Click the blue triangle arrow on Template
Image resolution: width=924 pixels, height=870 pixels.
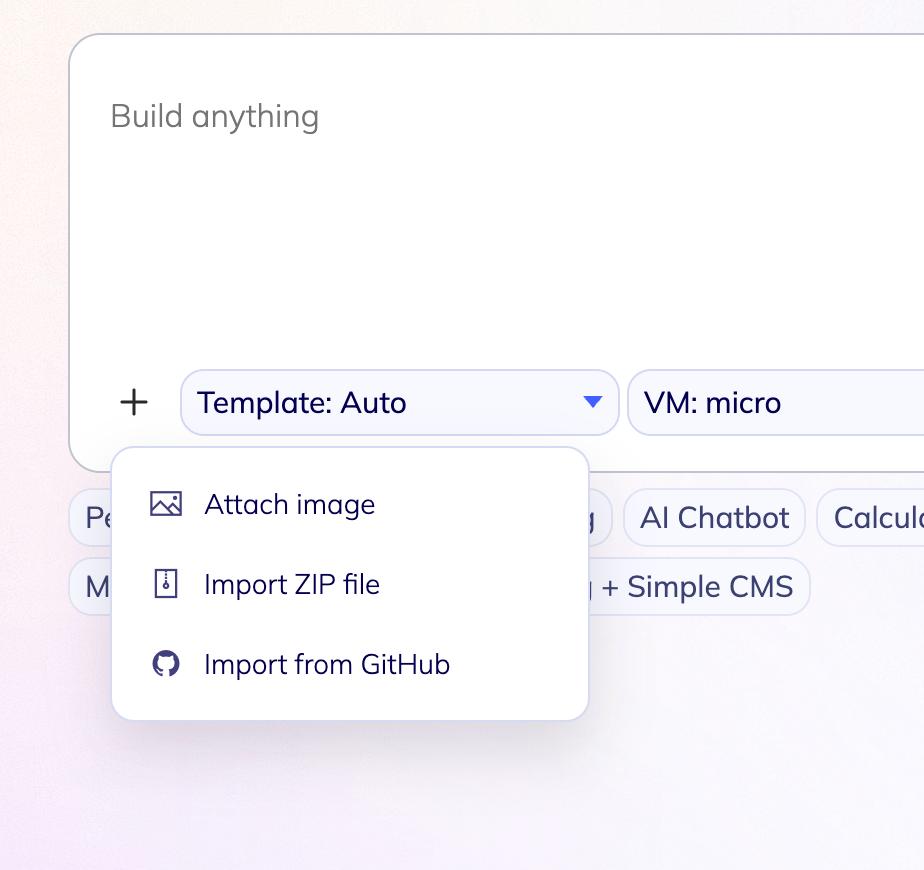pos(592,403)
